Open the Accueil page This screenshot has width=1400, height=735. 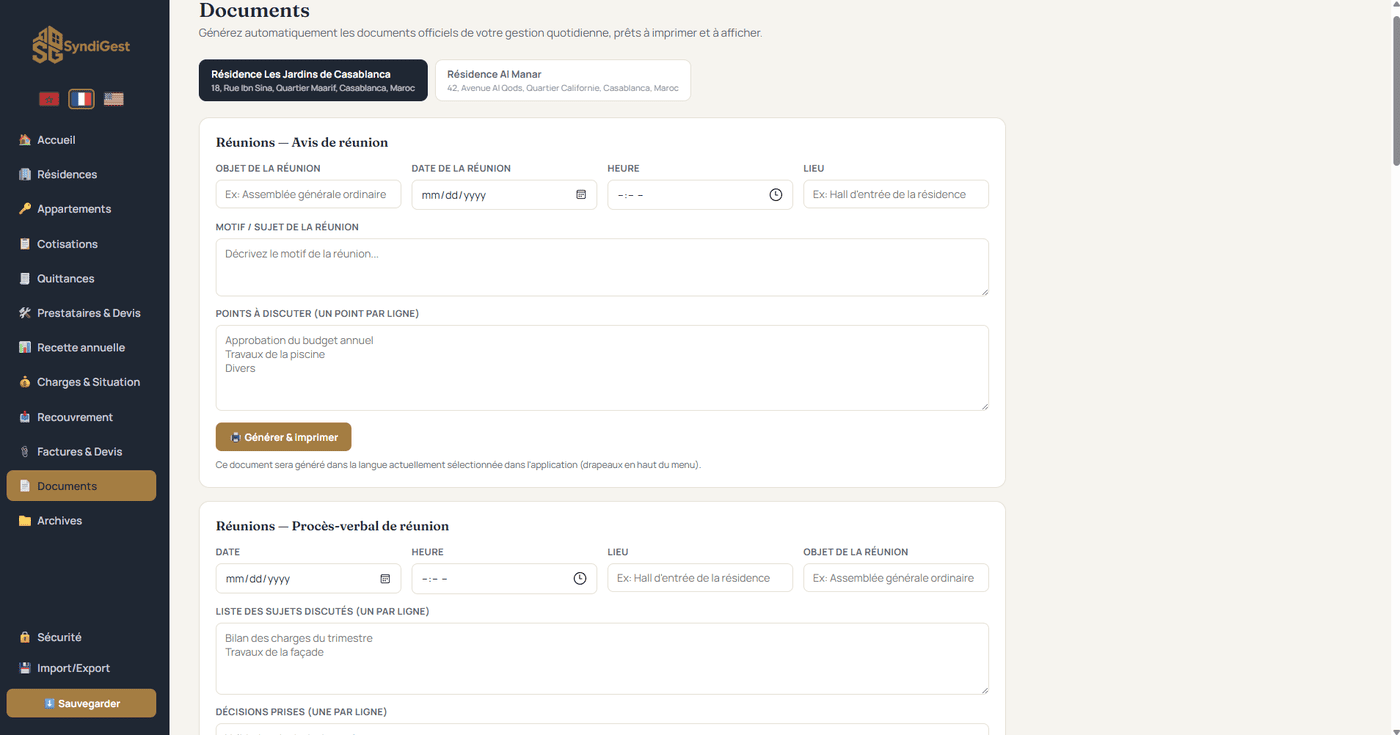pyautogui.click(x=81, y=140)
